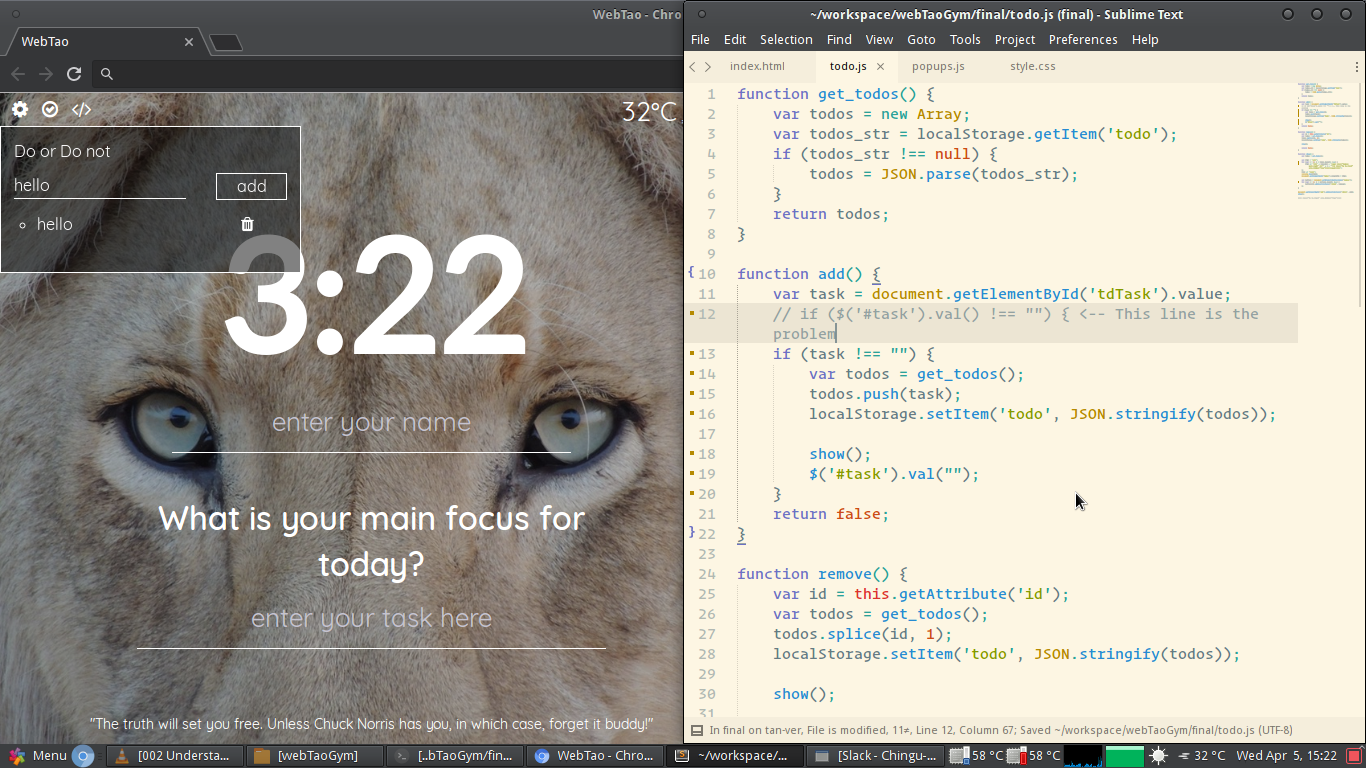Click the weather 32 °C tray applet
The image size is (1366, 768).
pos(1202,756)
